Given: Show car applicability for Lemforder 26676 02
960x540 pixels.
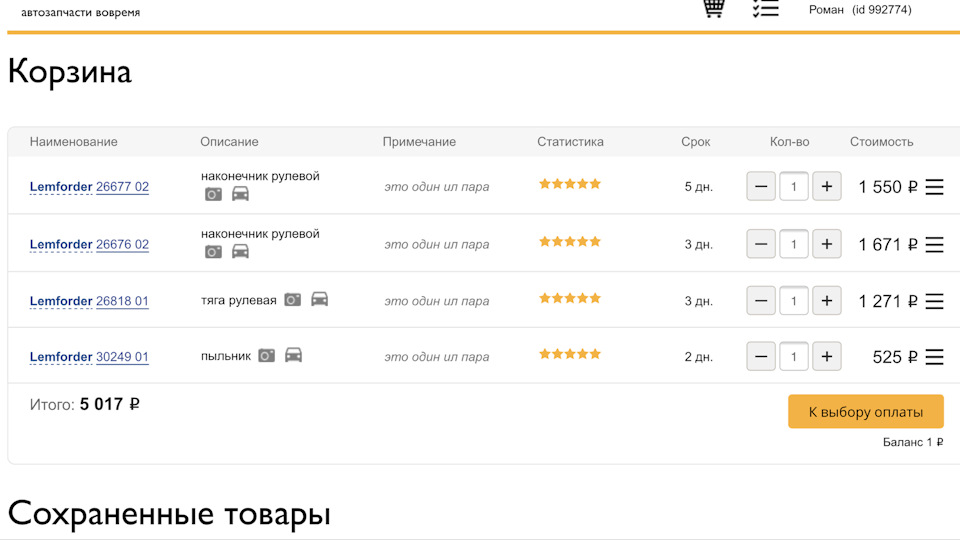Looking at the screenshot, I should (x=240, y=252).
